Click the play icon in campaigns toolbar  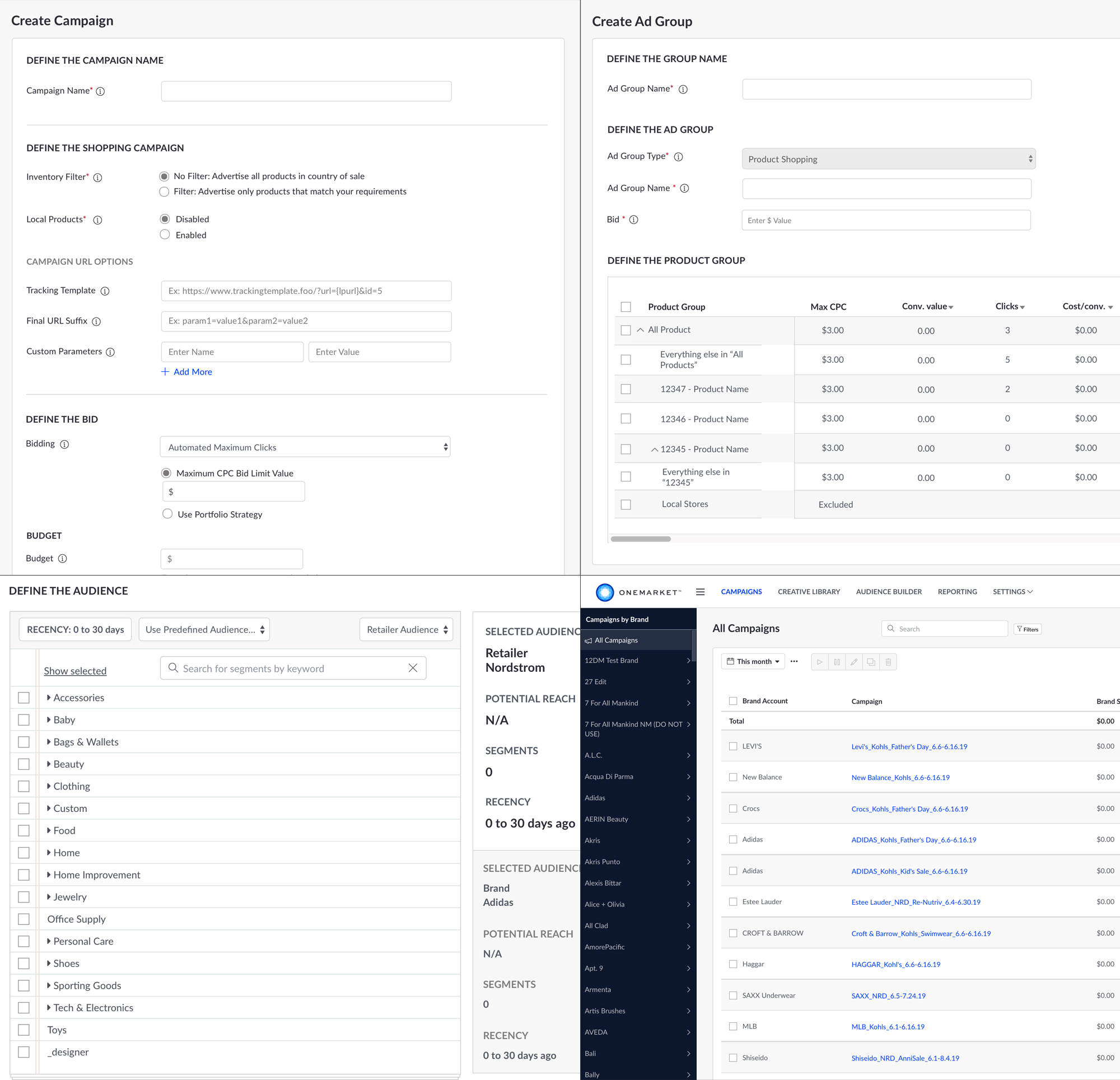[819, 662]
